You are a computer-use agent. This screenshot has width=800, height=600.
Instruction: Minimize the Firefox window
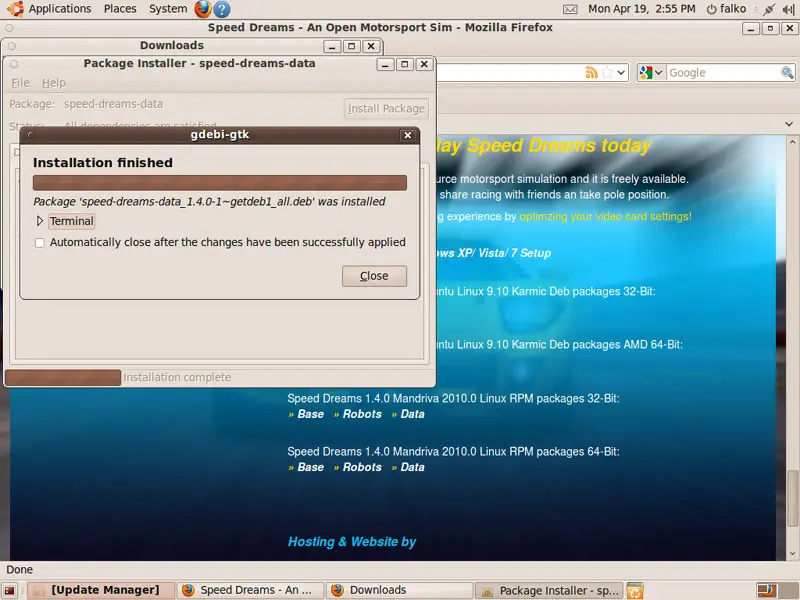(x=751, y=29)
